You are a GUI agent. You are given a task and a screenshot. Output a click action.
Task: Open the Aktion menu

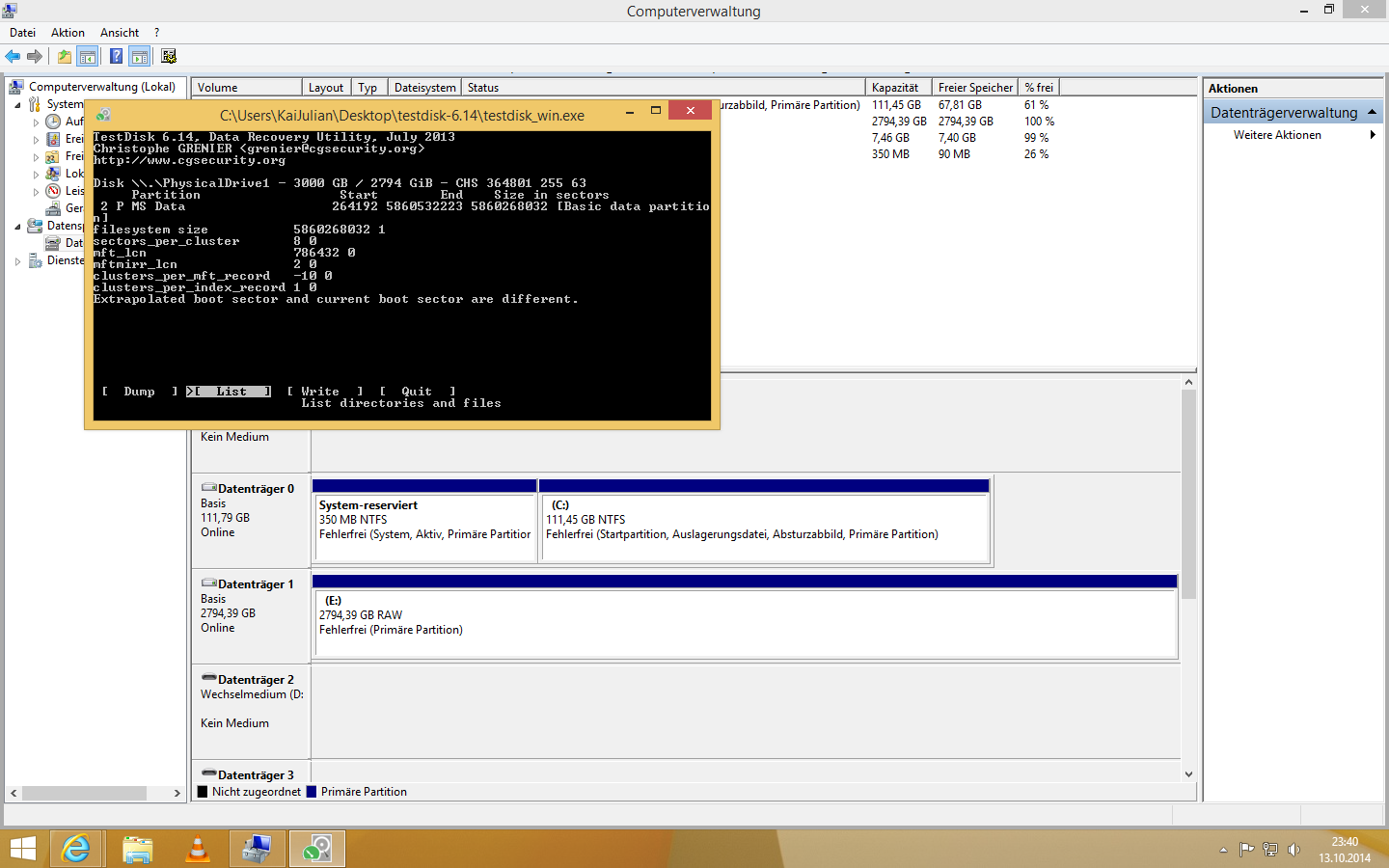(68, 33)
